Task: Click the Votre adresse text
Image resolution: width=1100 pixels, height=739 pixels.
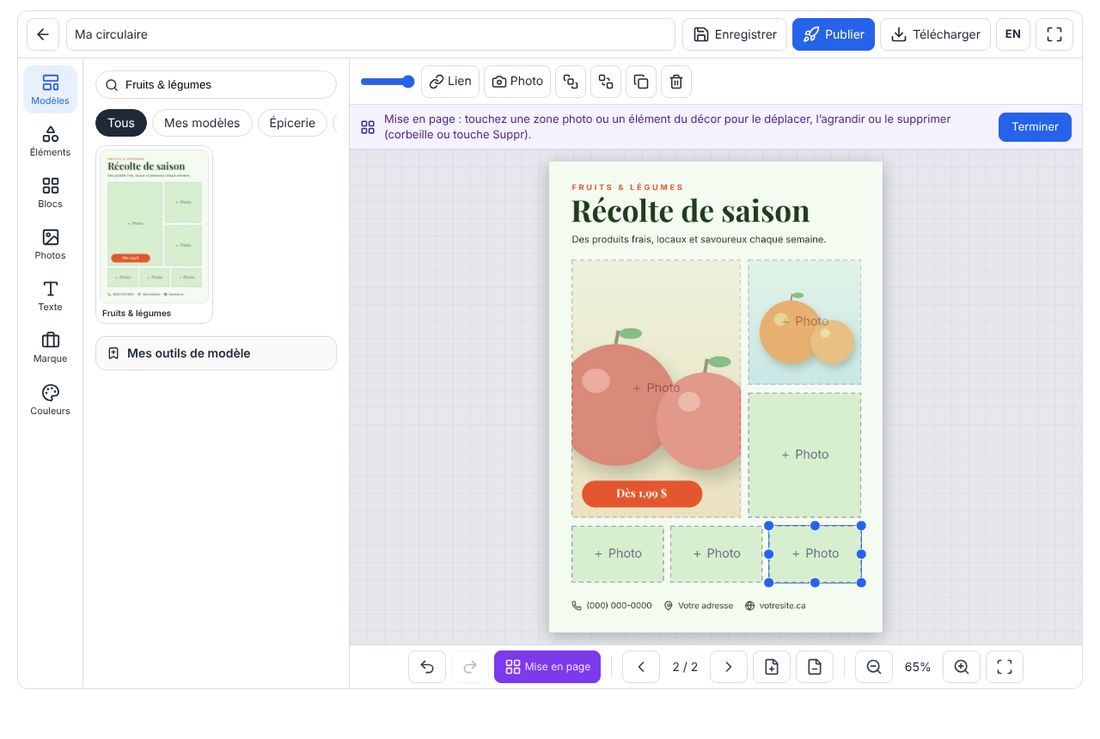Action: click(705, 606)
